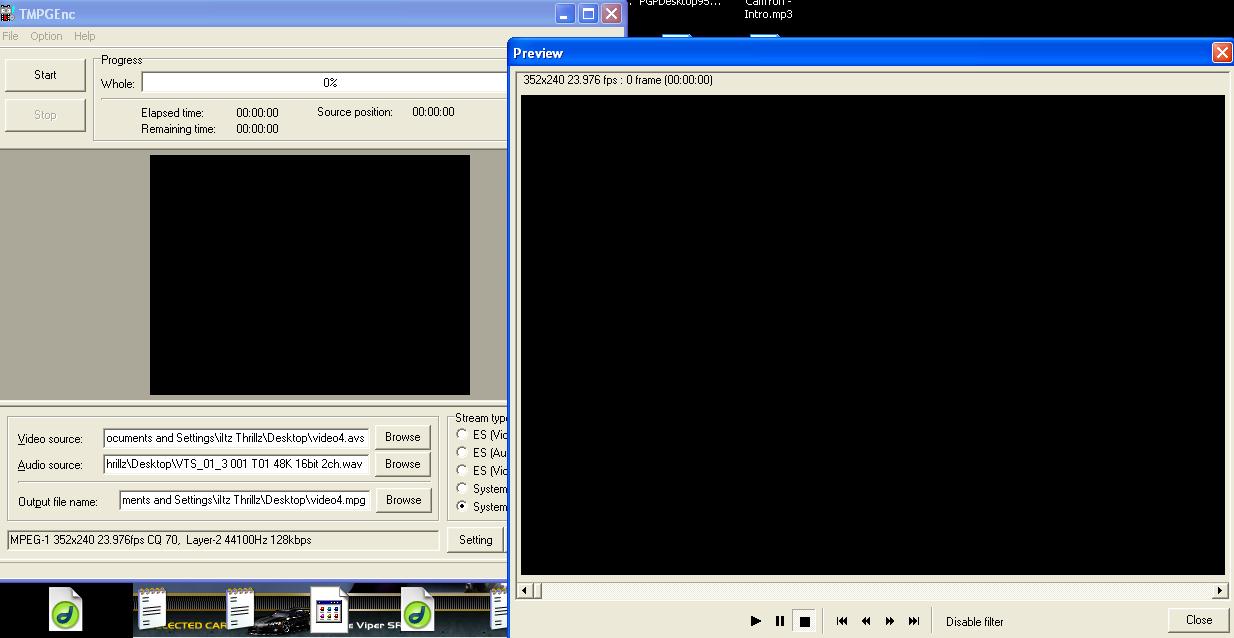The height and width of the screenshot is (638, 1234).
Task: Maximize the TMPGEnc window
Action: (x=588, y=14)
